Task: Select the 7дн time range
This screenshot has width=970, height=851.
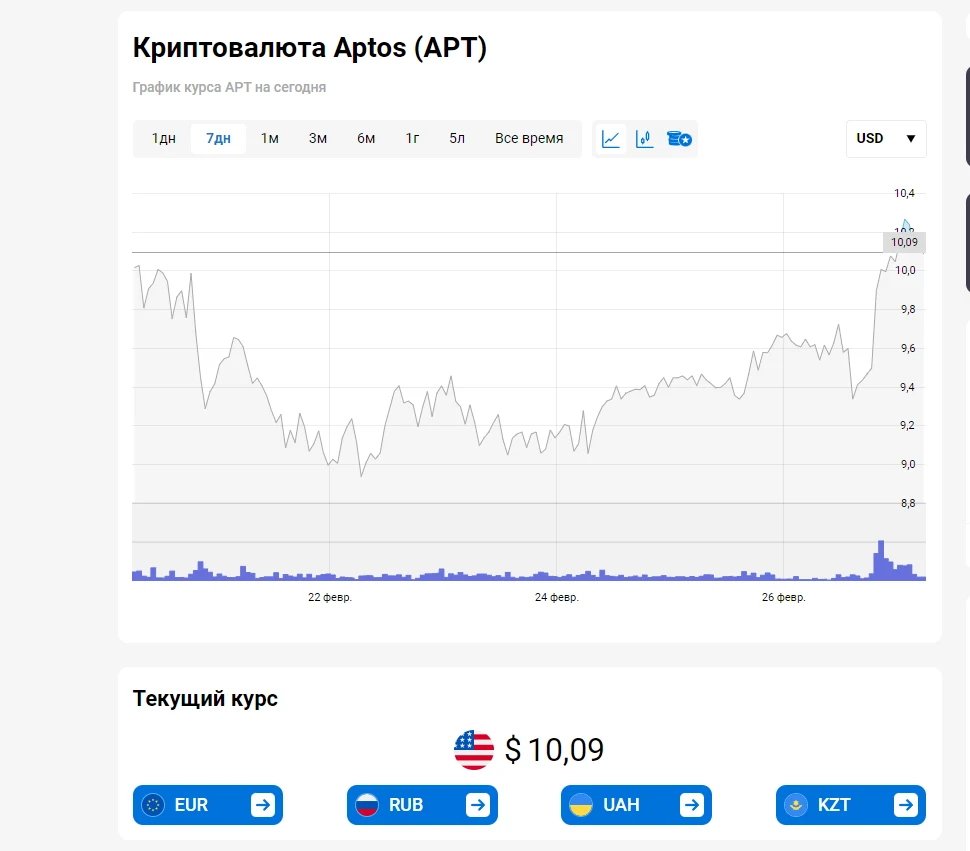Action: (x=218, y=139)
